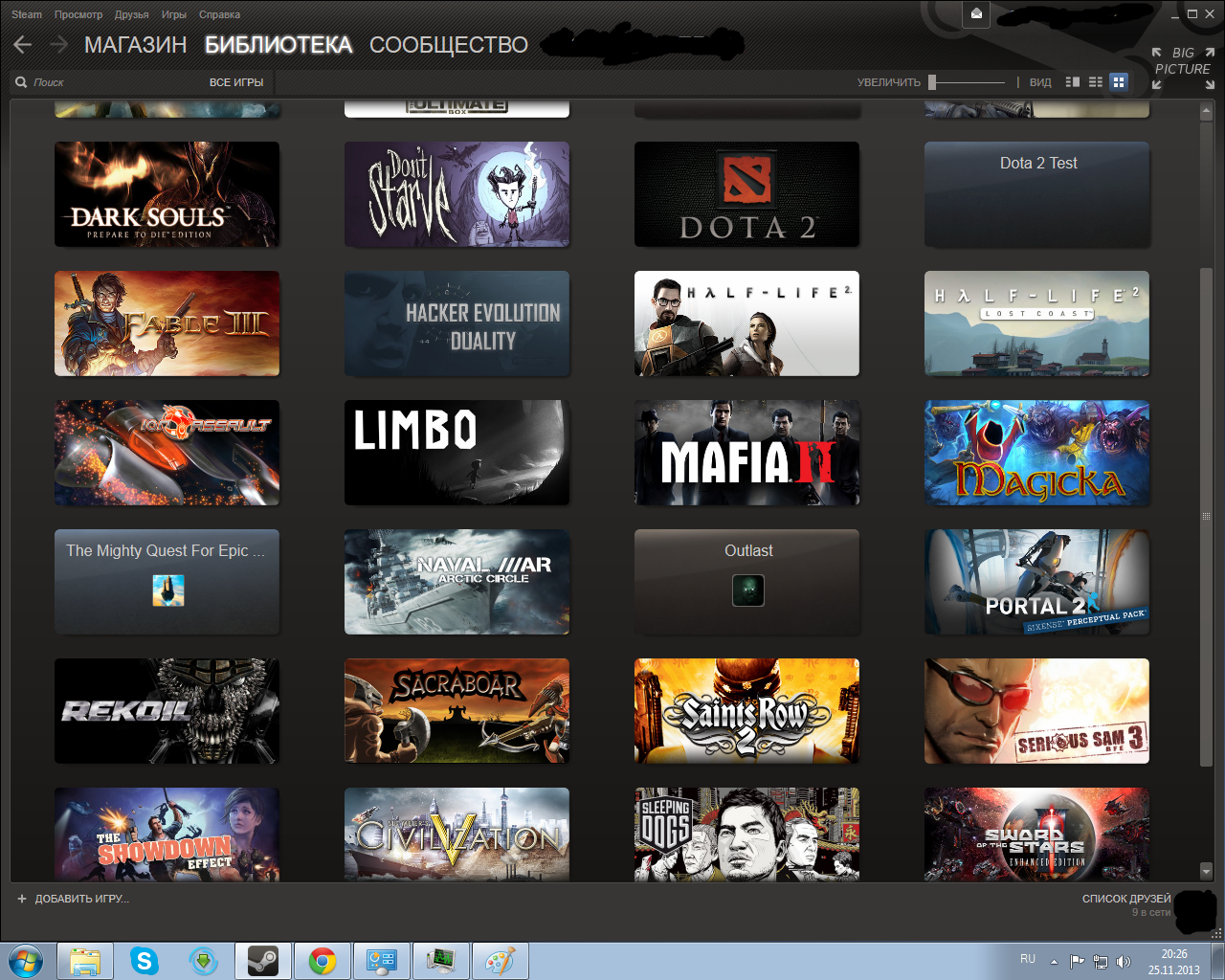
Task: Click the library scrollbar up arrow
Action: point(1206,111)
